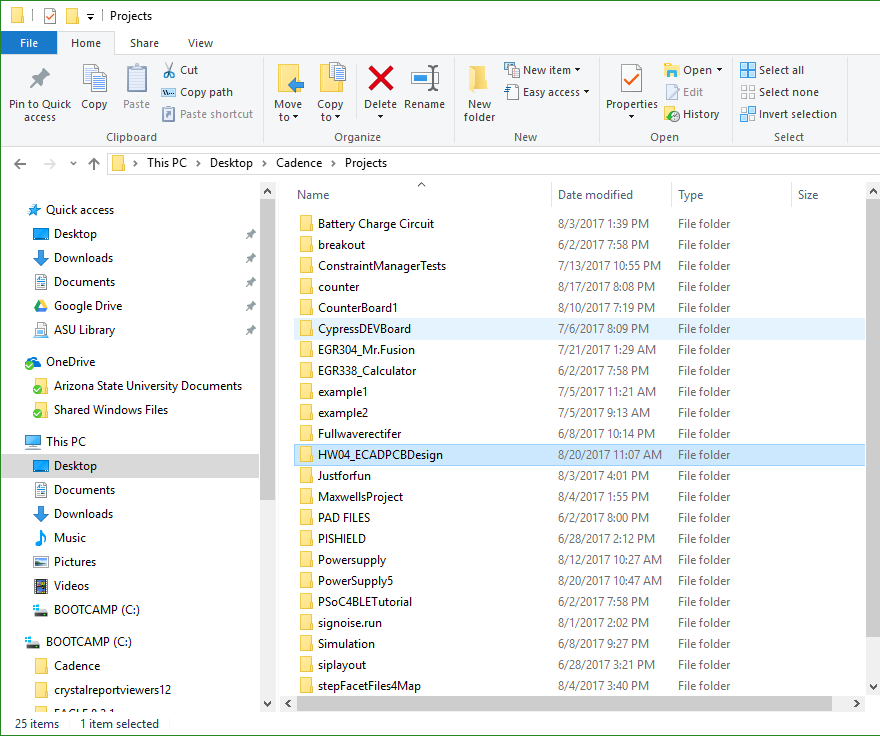Select the Battery Charge Circuit folder
Image resolution: width=880 pixels, height=736 pixels.
pyautogui.click(x=579, y=224)
